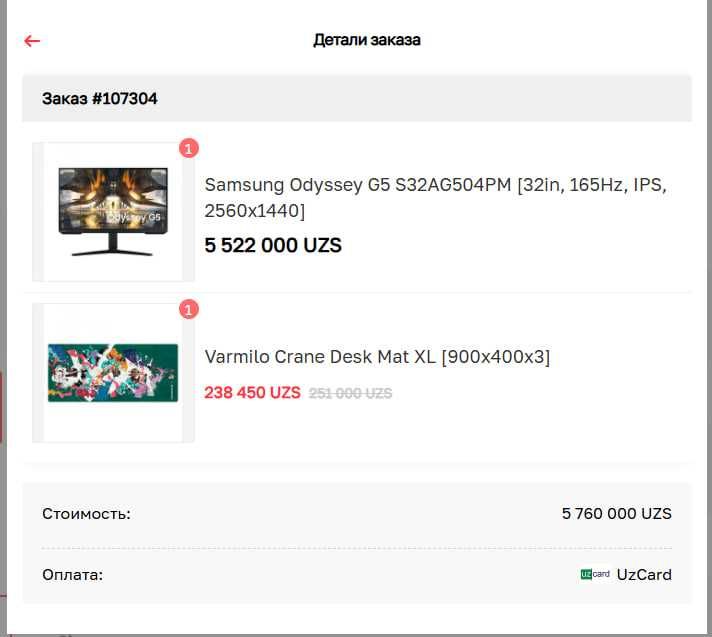Image resolution: width=712 pixels, height=637 pixels.
Task: Click the quantity badge on Varmilo mat
Action: 189,309
